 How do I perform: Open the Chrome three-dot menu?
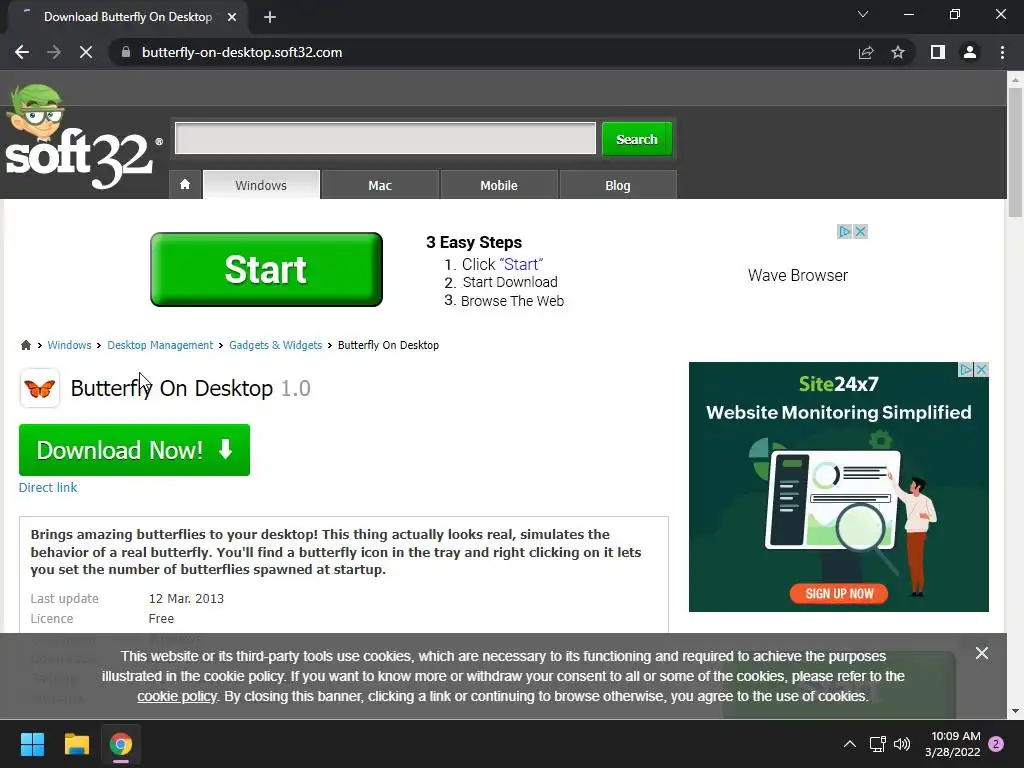click(x=1002, y=52)
